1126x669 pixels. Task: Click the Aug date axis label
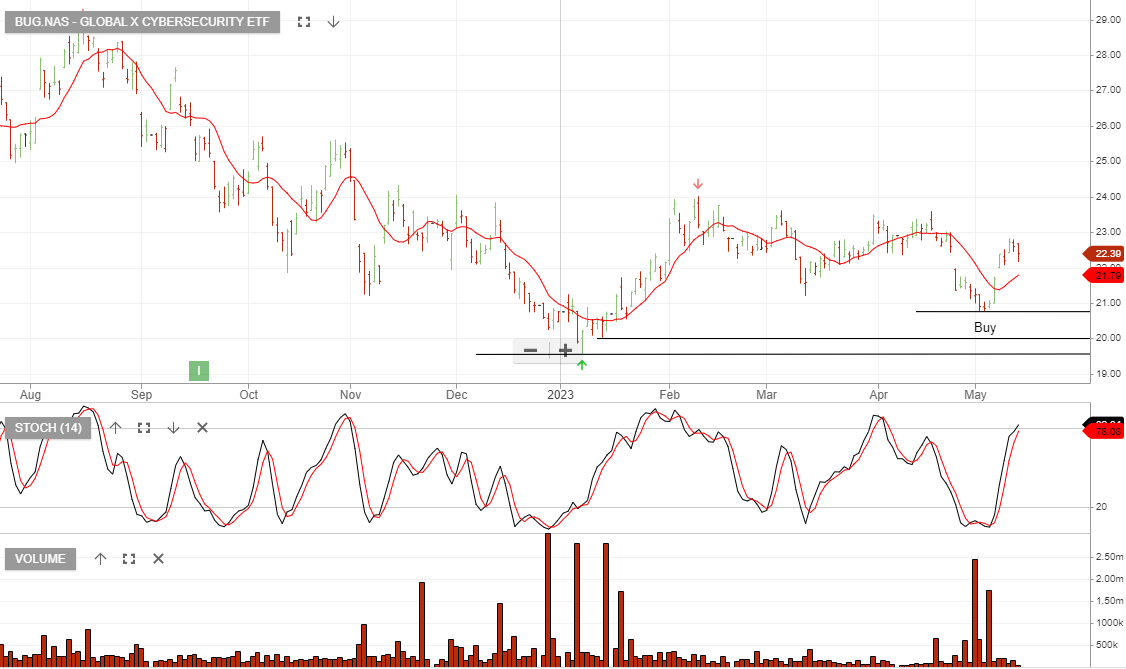30,395
